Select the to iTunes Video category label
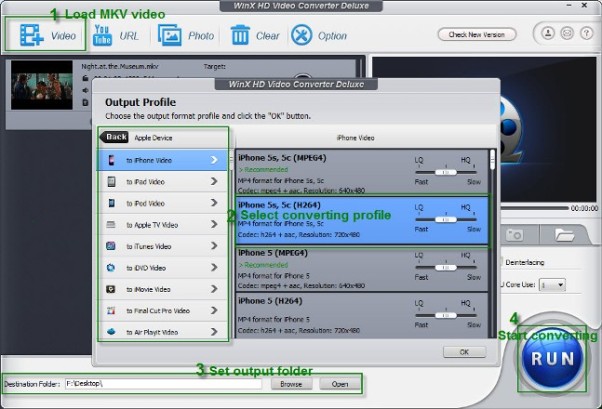602x409 pixels. 149,247
